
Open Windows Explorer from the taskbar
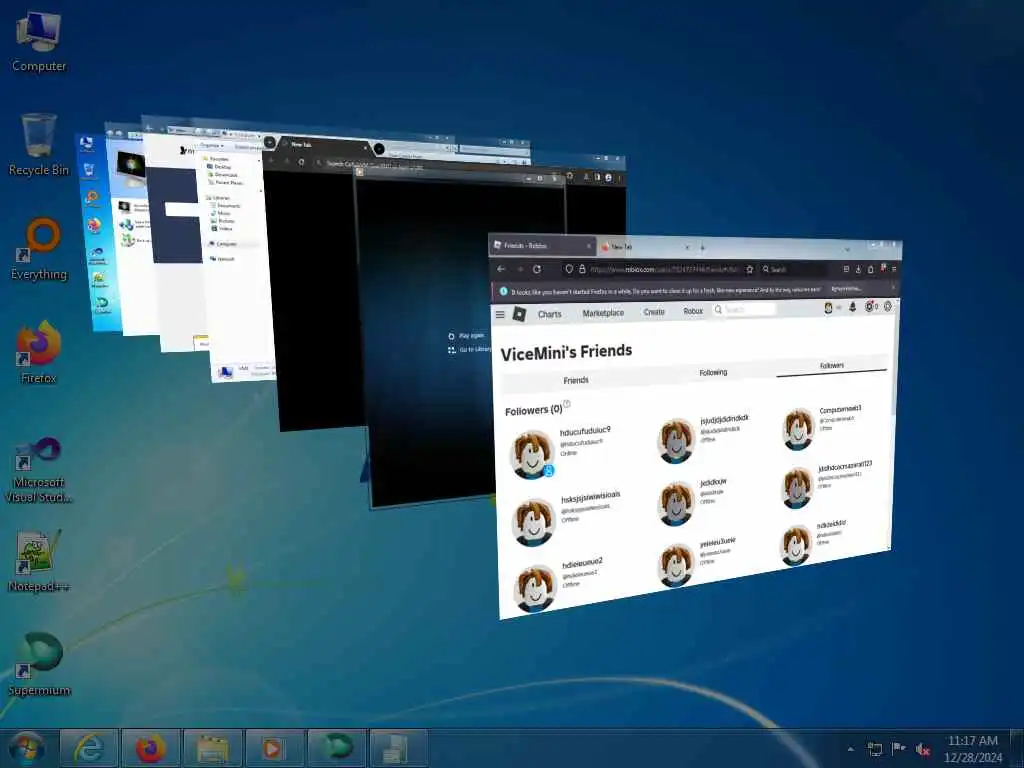click(x=212, y=748)
